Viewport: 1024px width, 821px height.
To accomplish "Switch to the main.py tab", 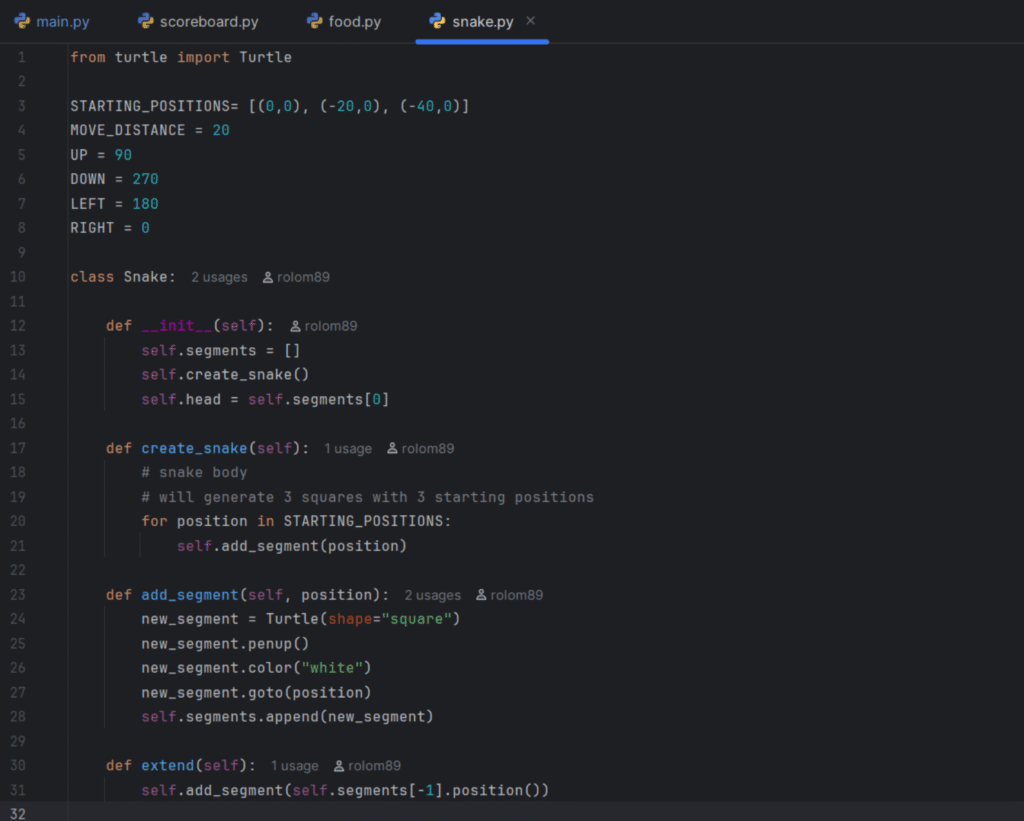I will point(62,21).
